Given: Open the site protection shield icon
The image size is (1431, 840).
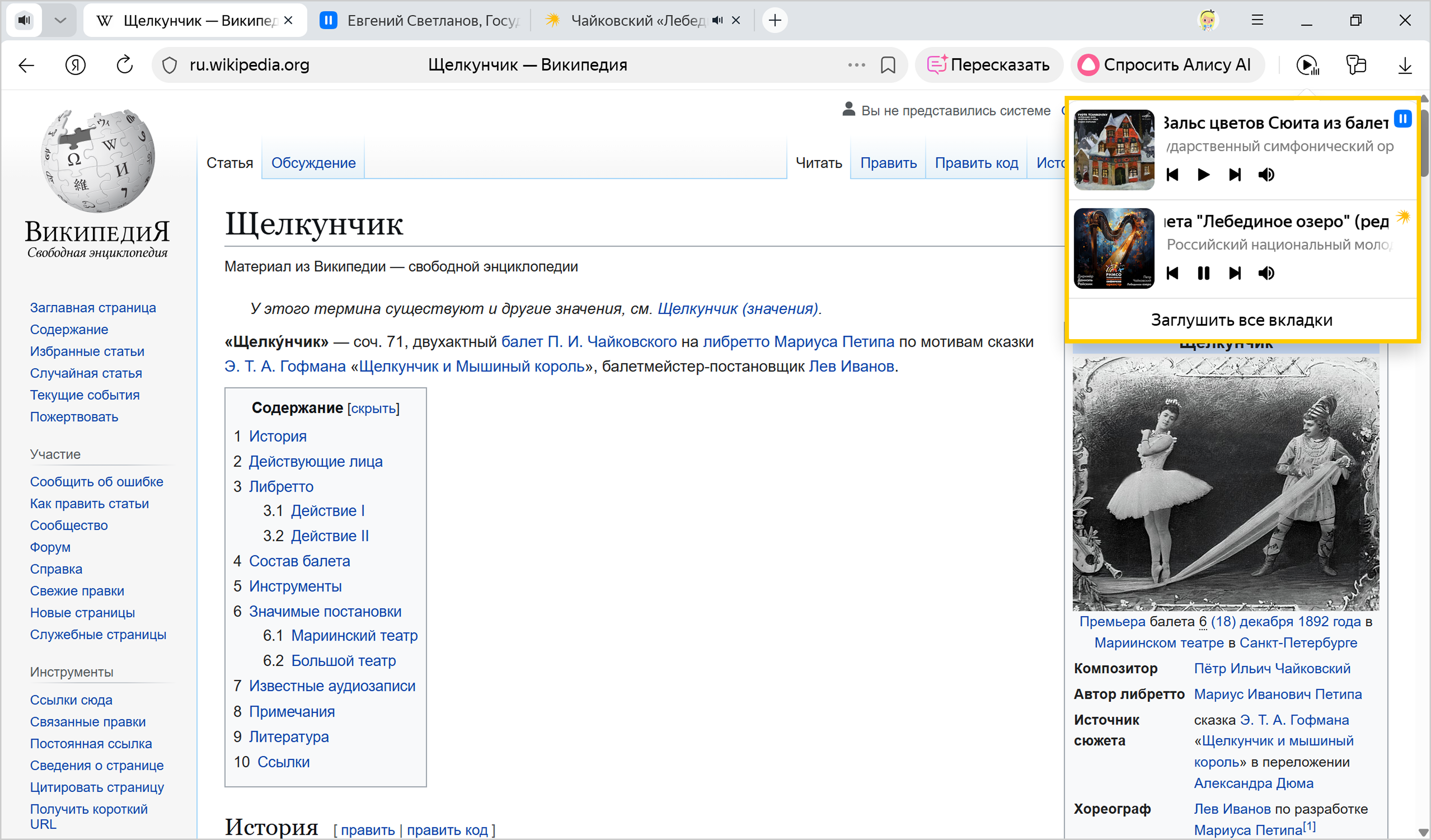Looking at the screenshot, I should point(169,65).
